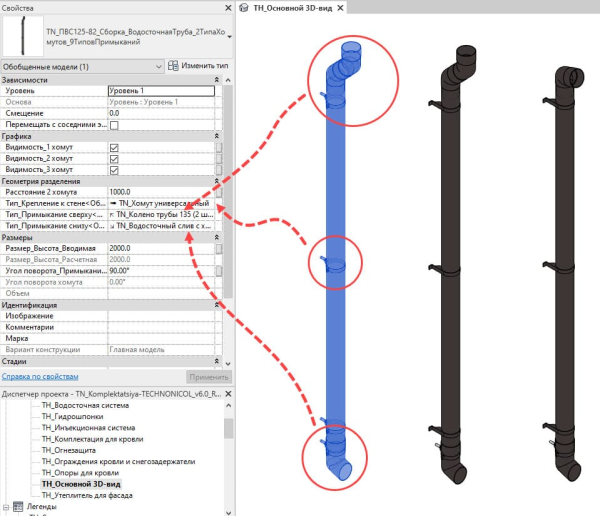Collapse the Графика properties section
The width and height of the screenshot is (600, 516).
click(x=218, y=136)
